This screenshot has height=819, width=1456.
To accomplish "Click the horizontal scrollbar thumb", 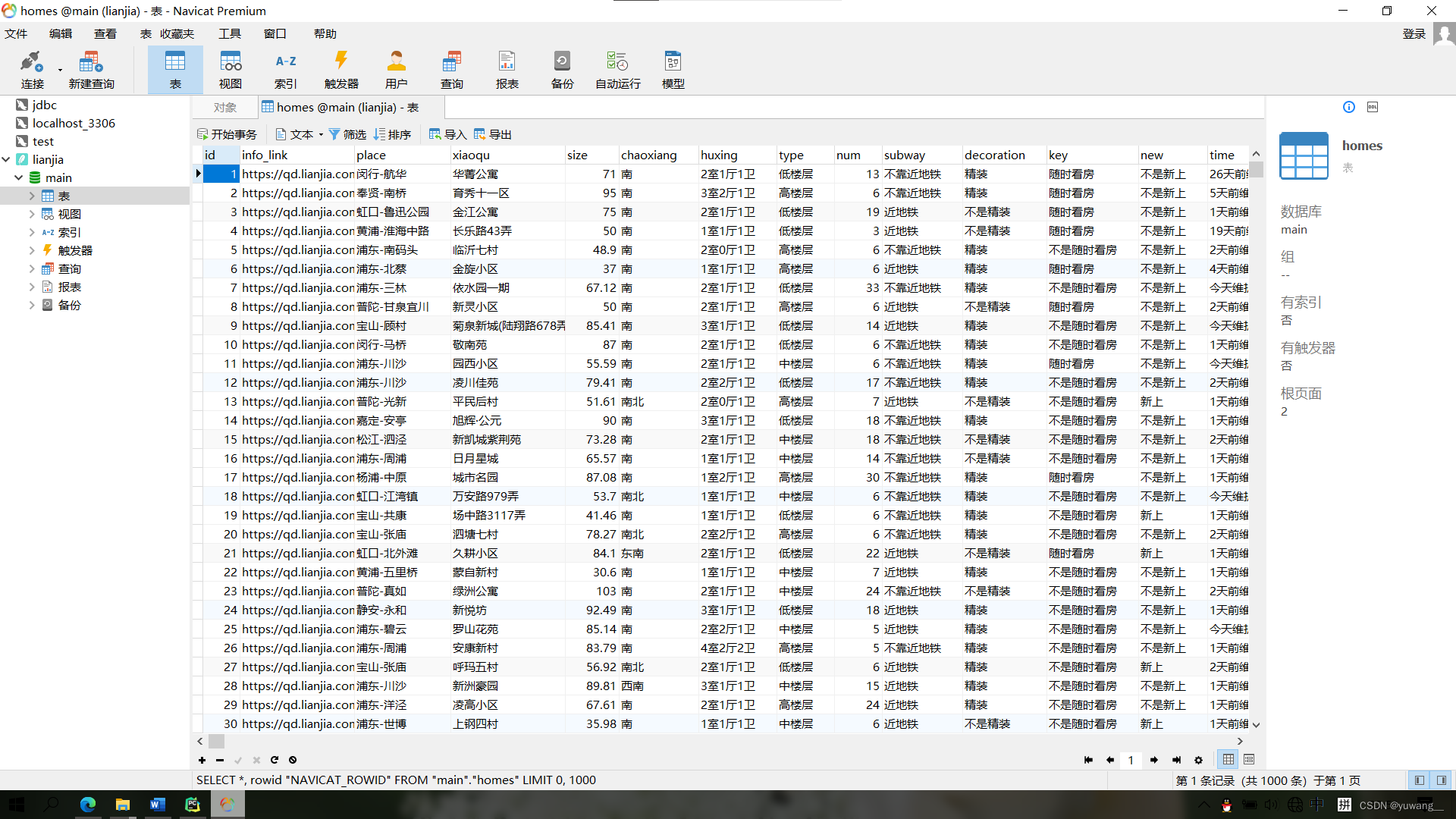I will (217, 741).
